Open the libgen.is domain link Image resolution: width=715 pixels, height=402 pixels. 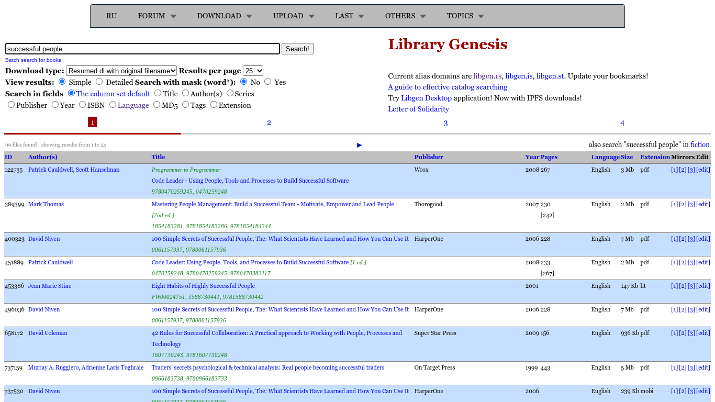pos(518,76)
